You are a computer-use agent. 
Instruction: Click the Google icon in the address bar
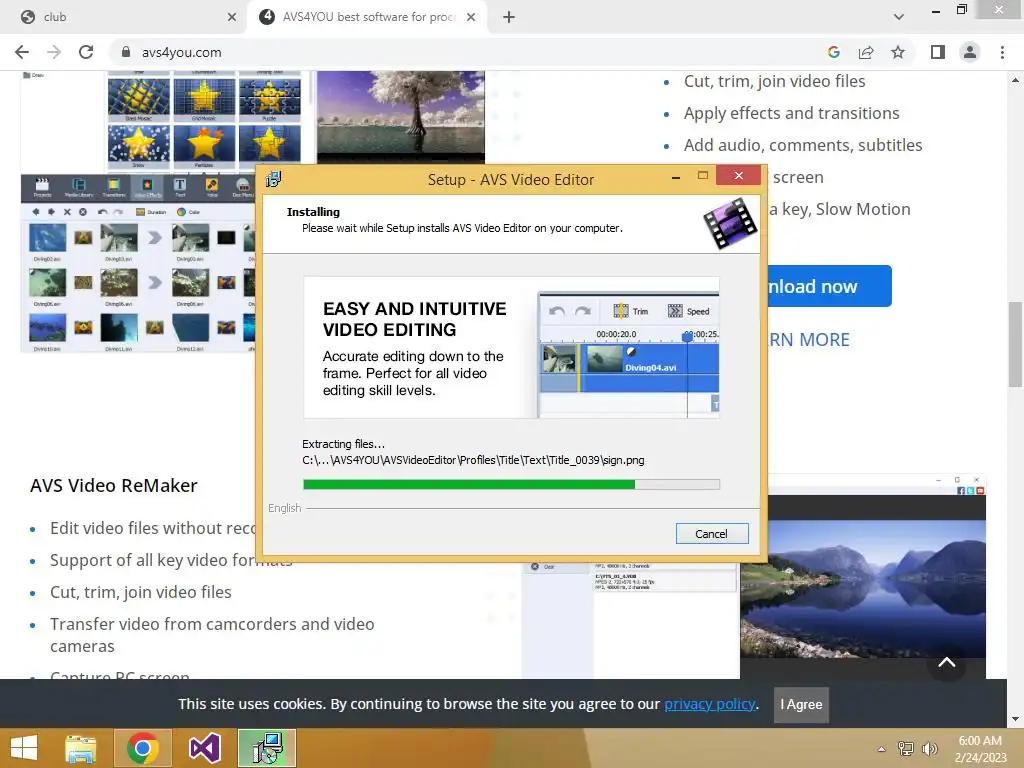coord(833,52)
